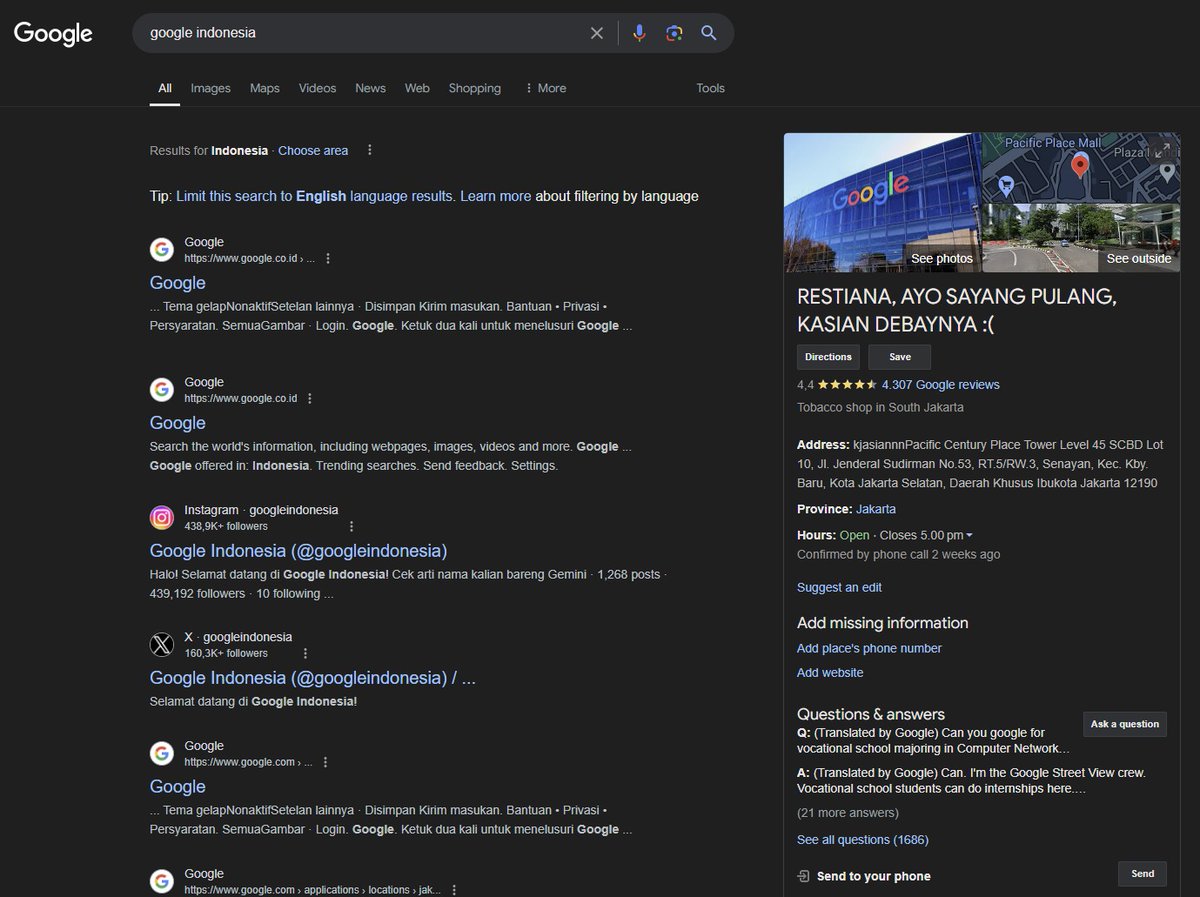
Task: Open options menu next to Choose area
Action: [x=369, y=150]
